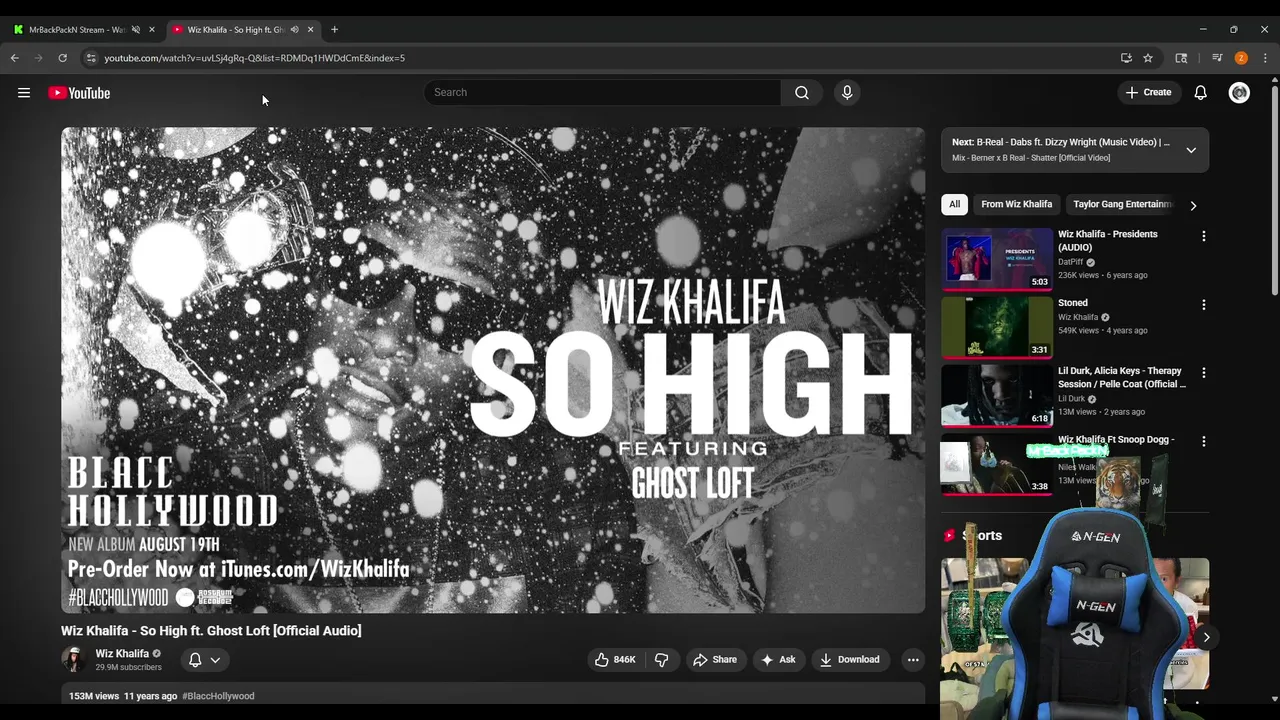Click the video title So High ft. Ghost Loft
1280x720 pixels.
click(x=211, y=630)
